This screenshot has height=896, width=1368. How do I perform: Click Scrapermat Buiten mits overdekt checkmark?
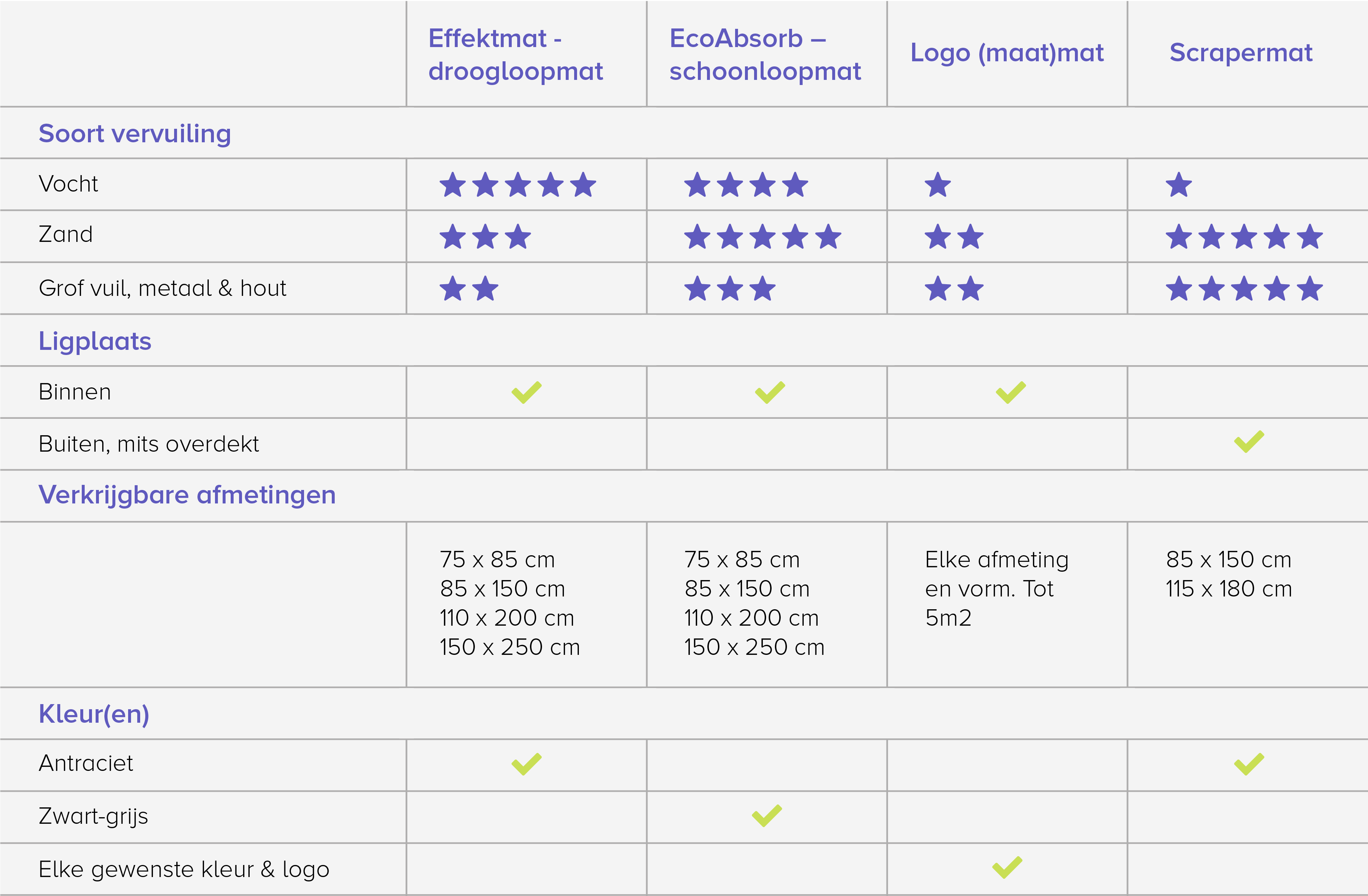pyautogui.click(x=1248, y=442)
